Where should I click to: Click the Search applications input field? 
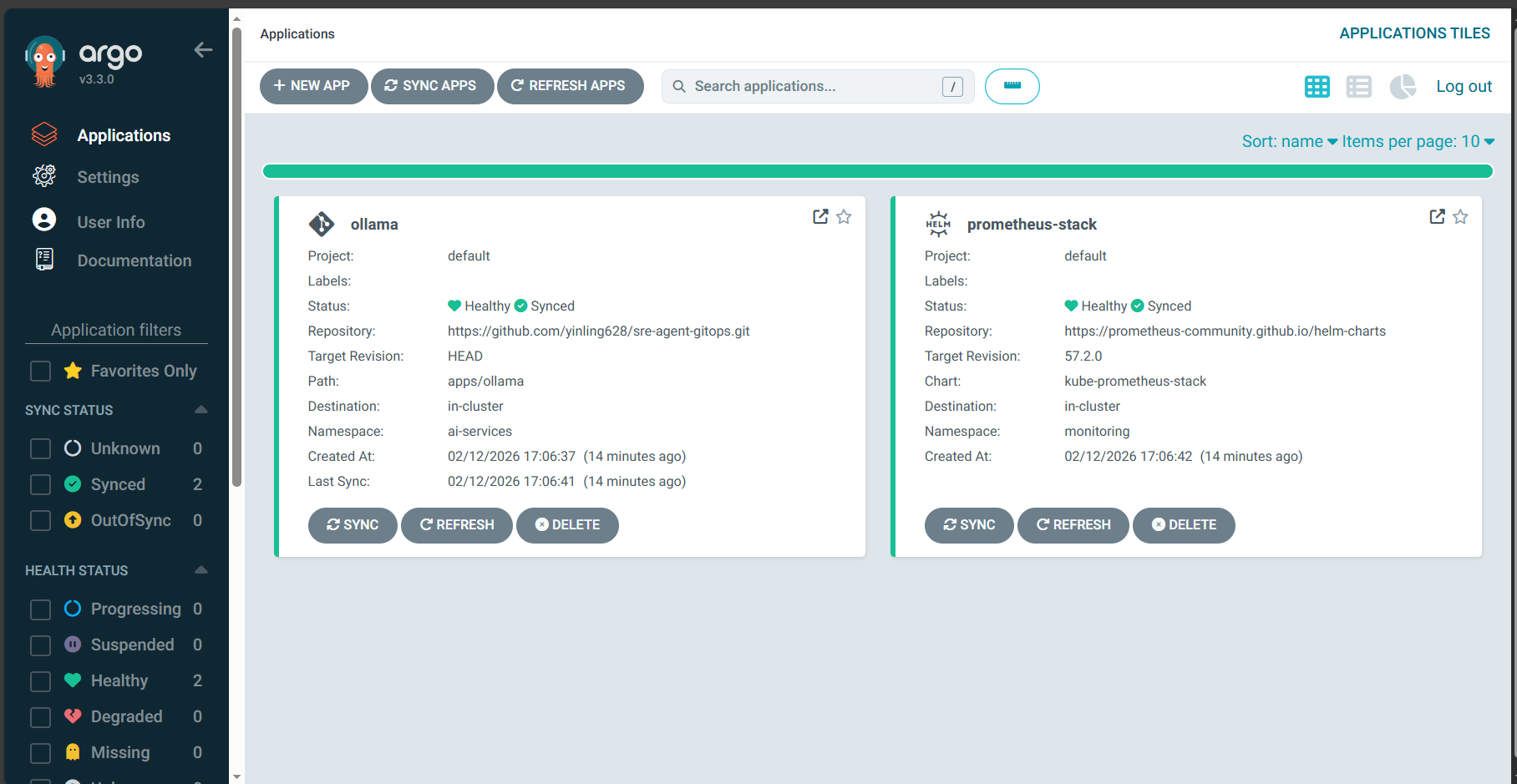pos(818,86)
